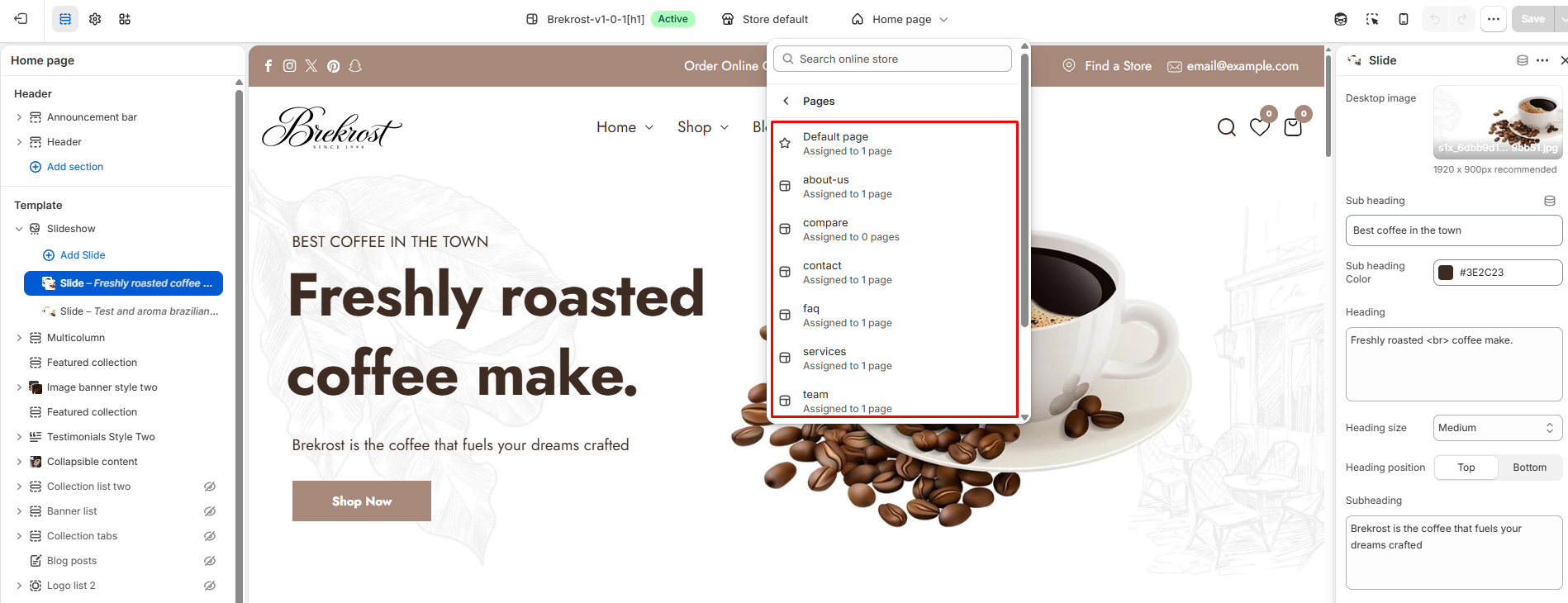
Task: Open the app embeds icon
Action: (x=125, y=19)
